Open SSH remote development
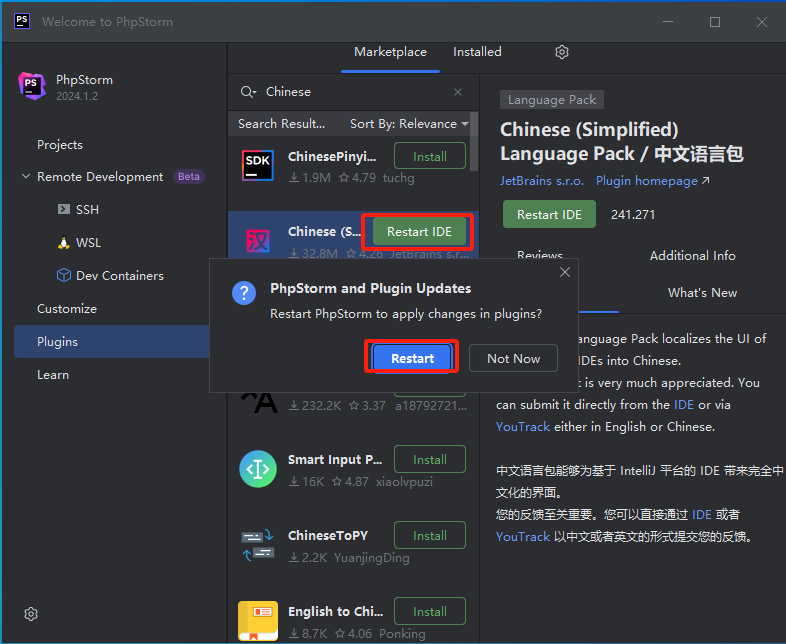 [x=87, y=209]
